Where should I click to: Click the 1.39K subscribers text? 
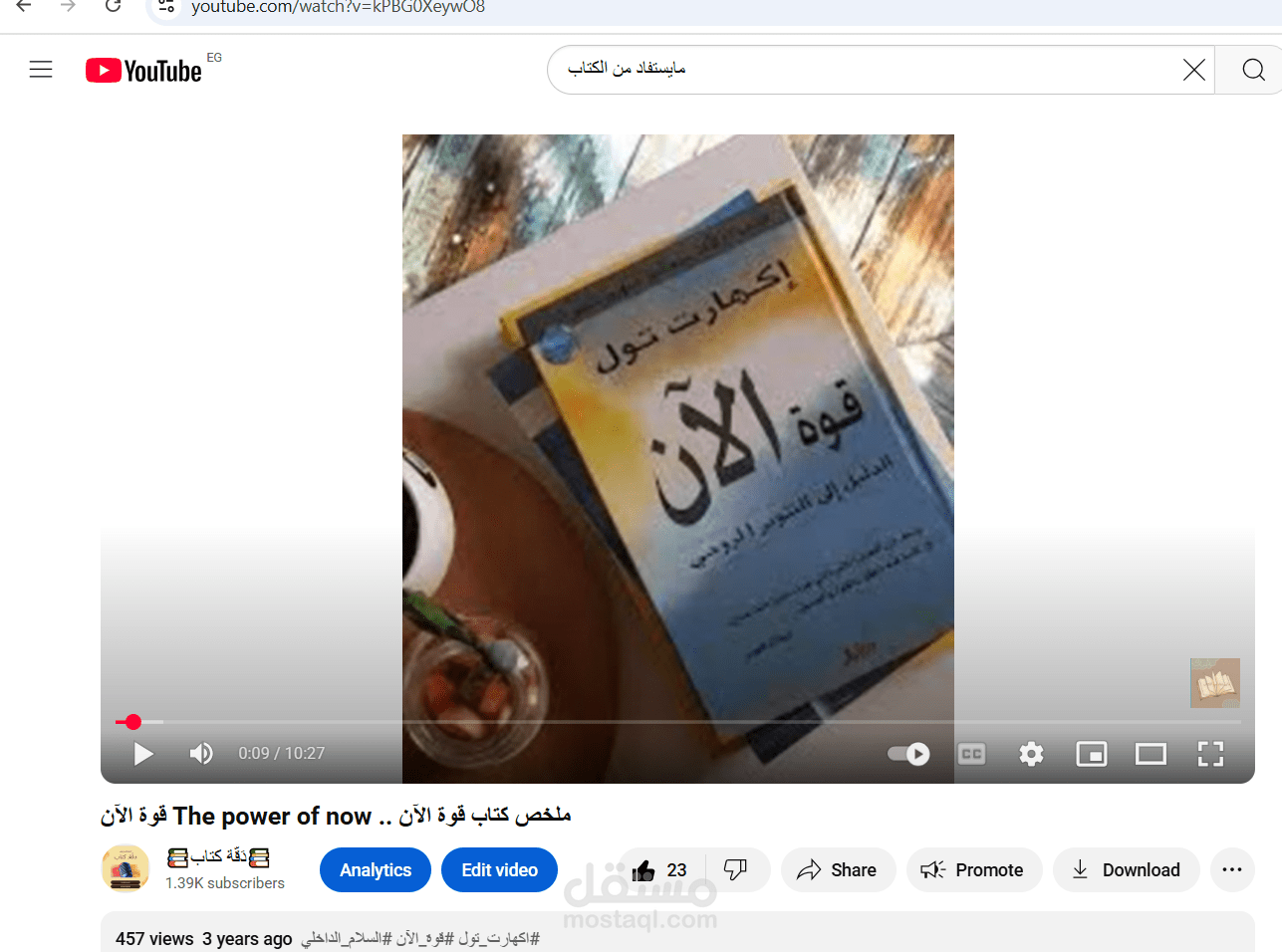(x=225, y=883)
